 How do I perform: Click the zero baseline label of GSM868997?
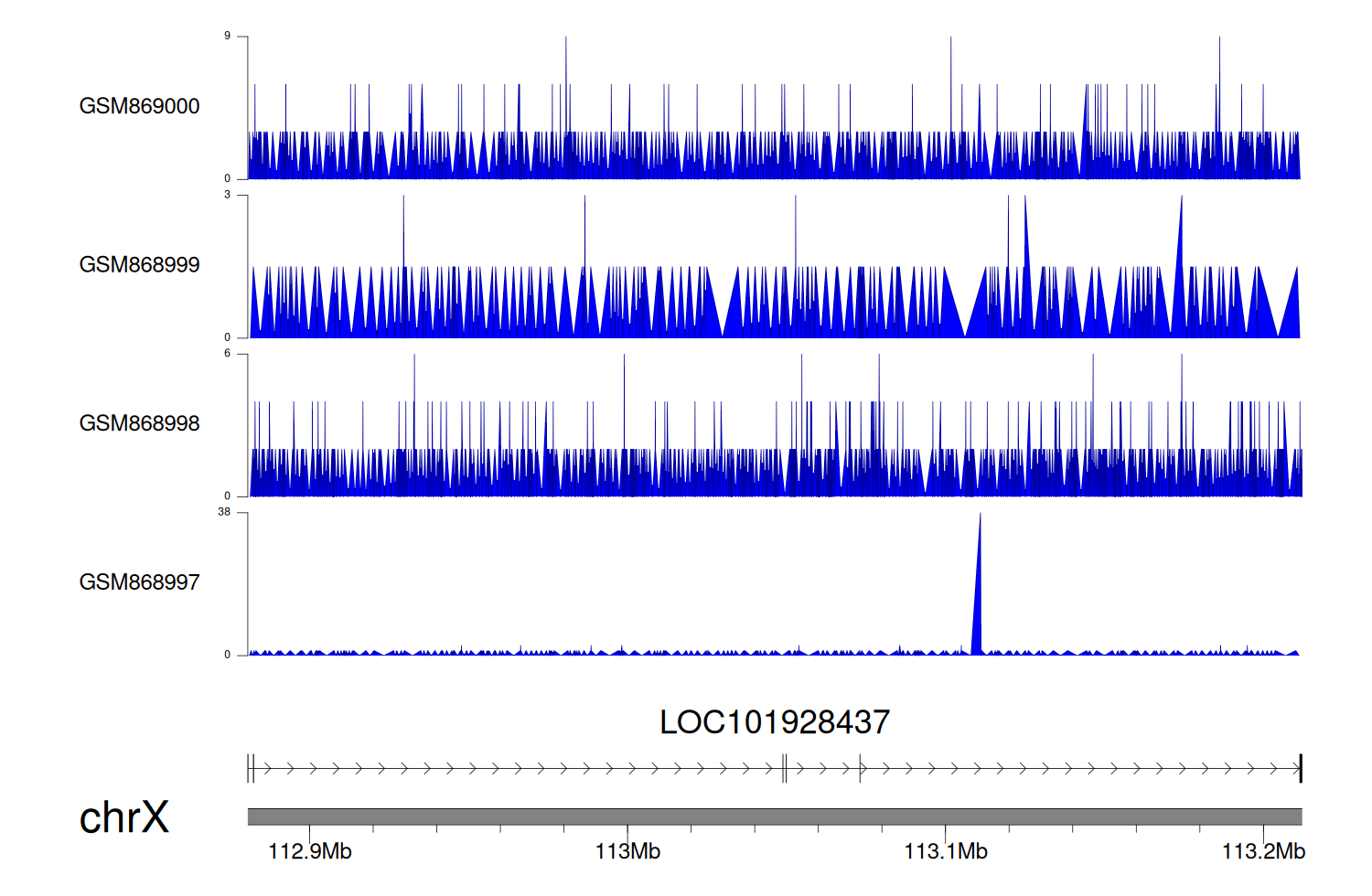(x=227, y=655)
